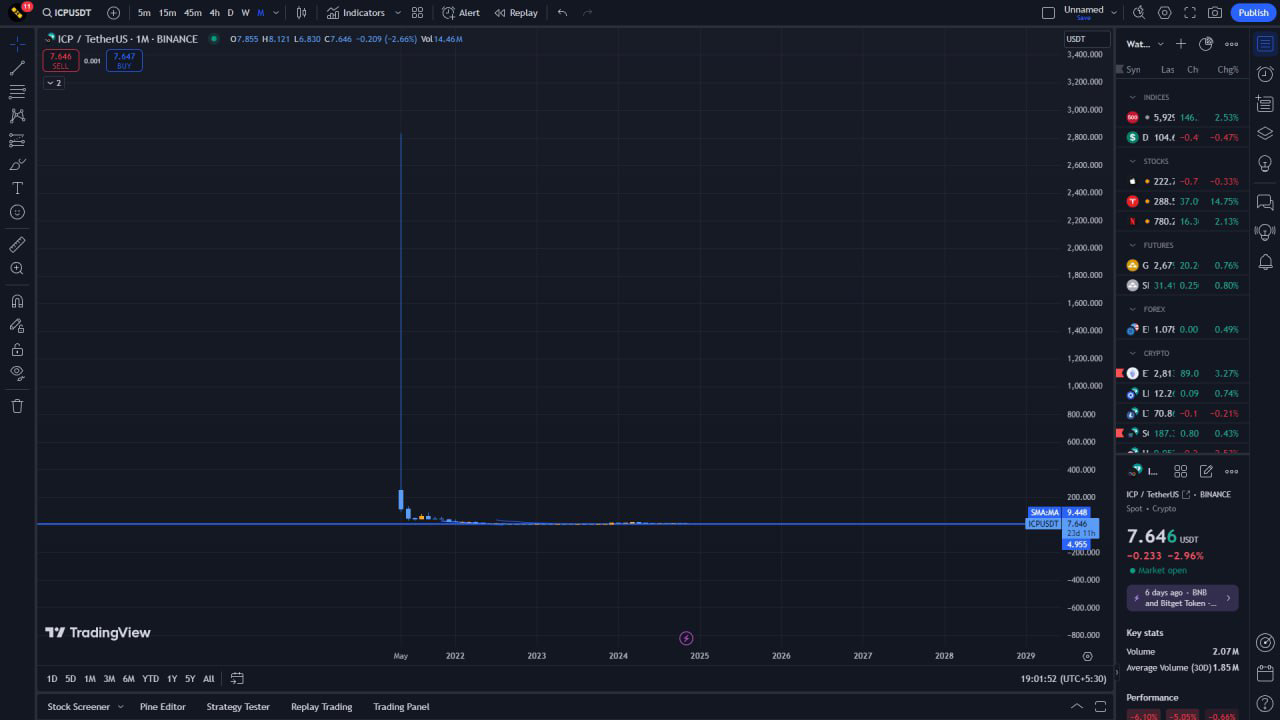Select the 1D date range
Image resolution: width=1280 pixels, height=720 pixels.
(x=52, y=679)
